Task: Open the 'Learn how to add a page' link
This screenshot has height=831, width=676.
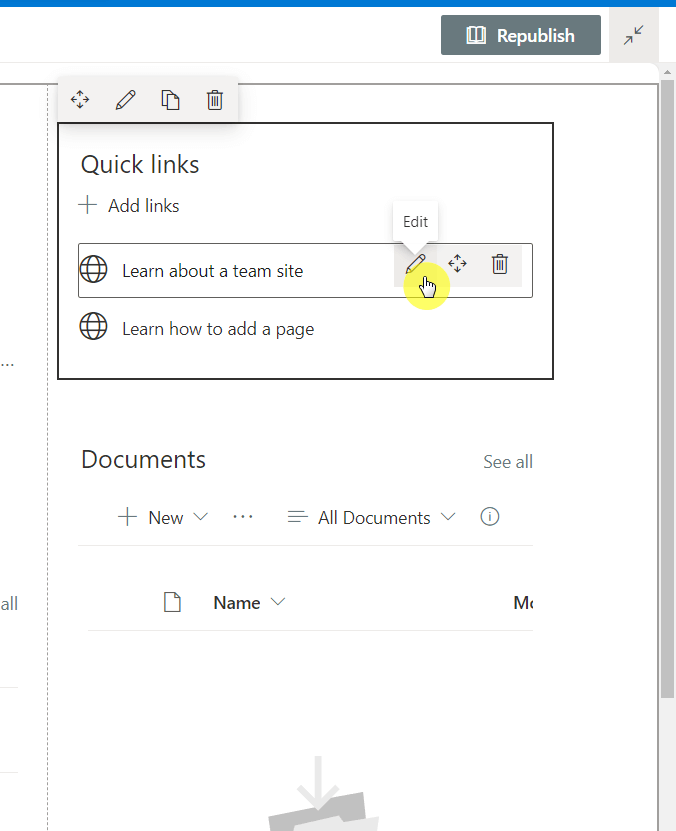Action: click(218, 329)
